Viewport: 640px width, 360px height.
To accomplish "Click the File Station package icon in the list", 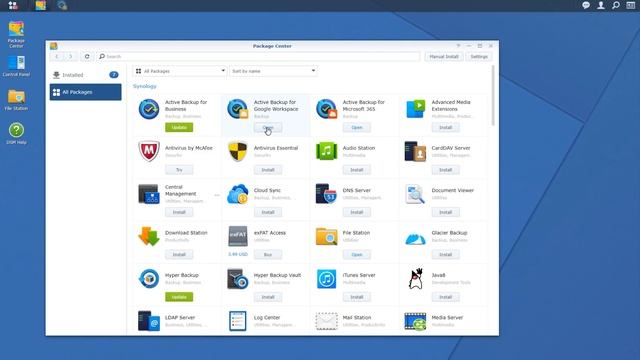I will click(326, 236).
